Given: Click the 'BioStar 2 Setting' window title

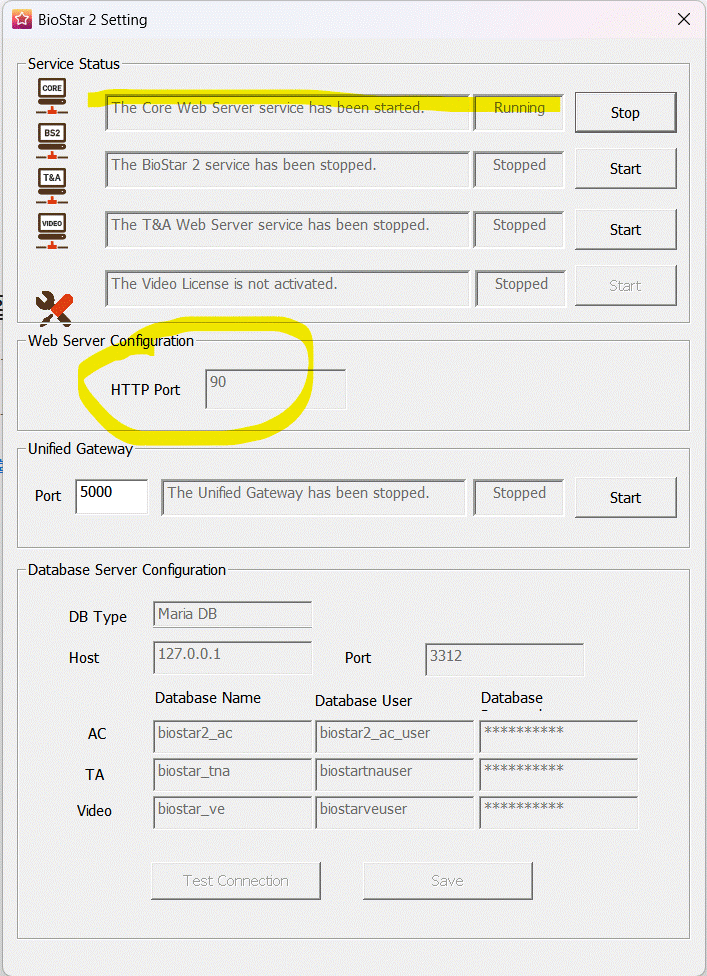Looking at the screenshot, I should point(93,20).
